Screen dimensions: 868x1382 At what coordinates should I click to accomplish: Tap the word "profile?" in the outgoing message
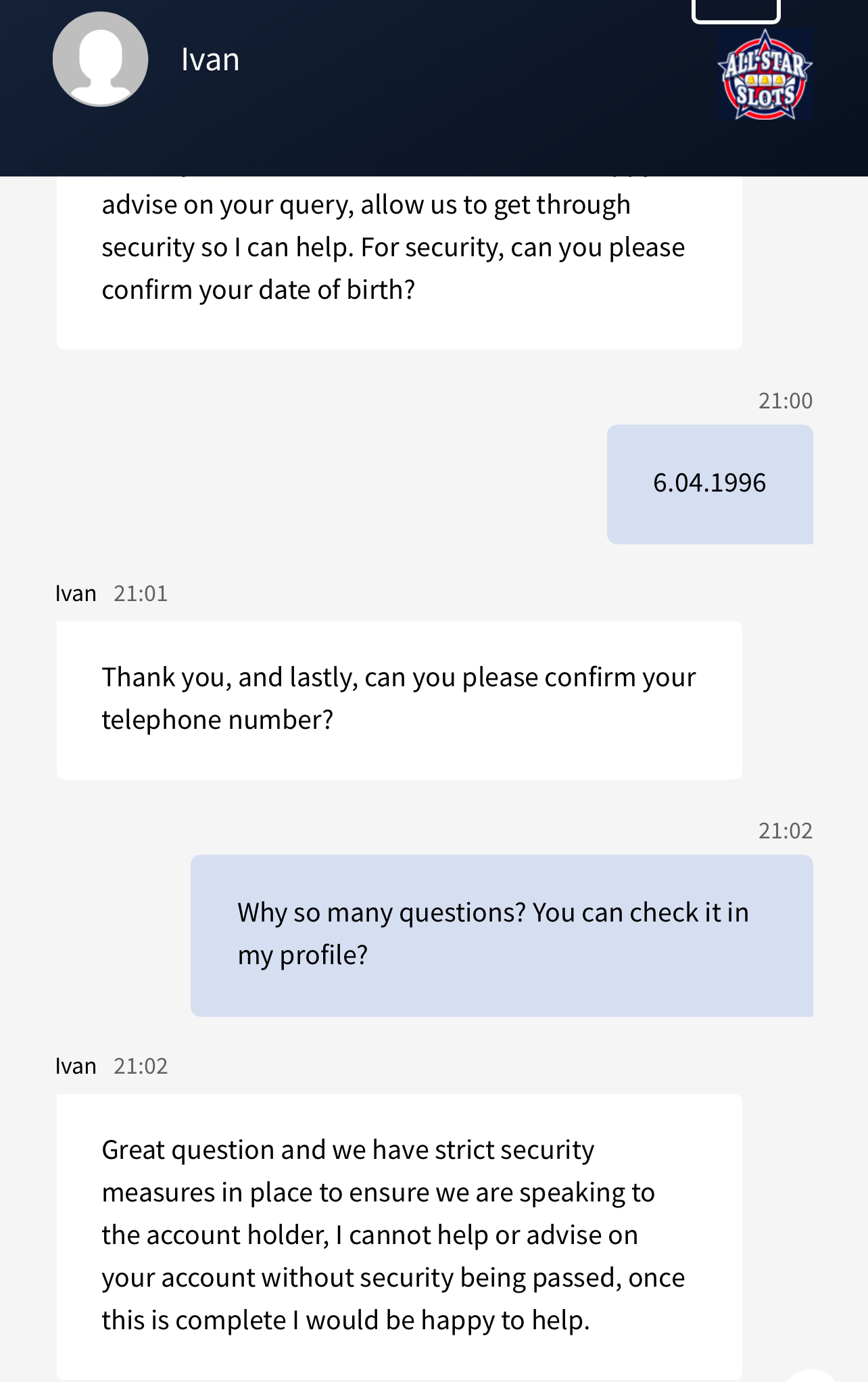click(x=324, y=956)
